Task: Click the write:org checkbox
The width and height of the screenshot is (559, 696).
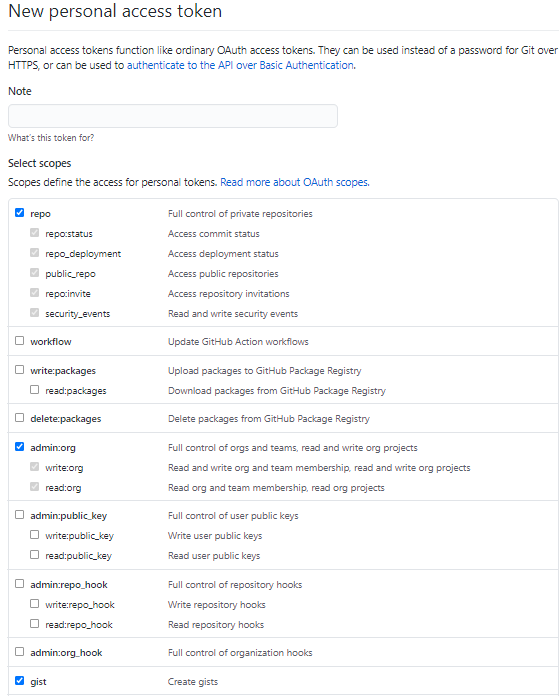Action: 35,467
